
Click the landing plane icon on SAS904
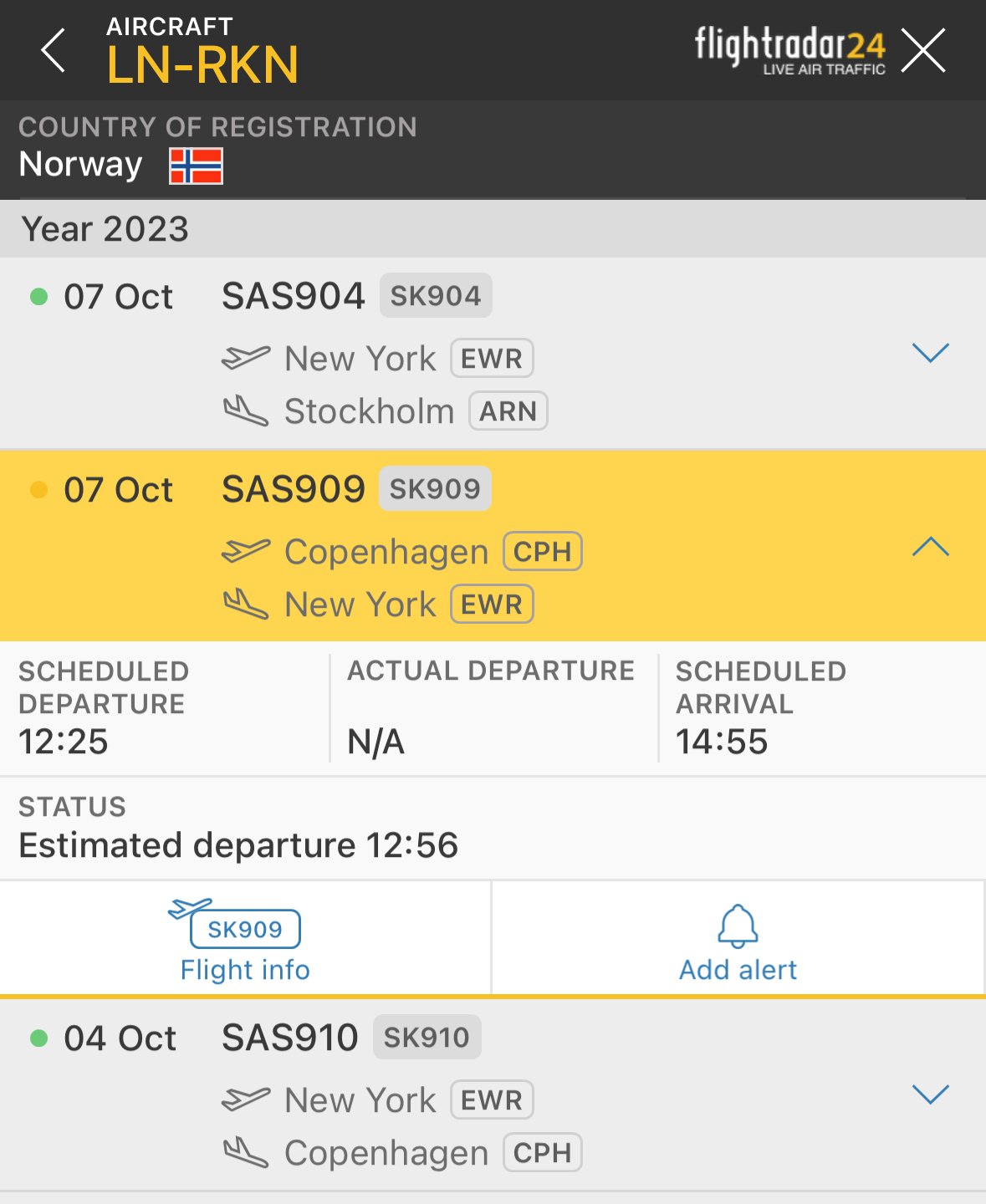[246, 411]
